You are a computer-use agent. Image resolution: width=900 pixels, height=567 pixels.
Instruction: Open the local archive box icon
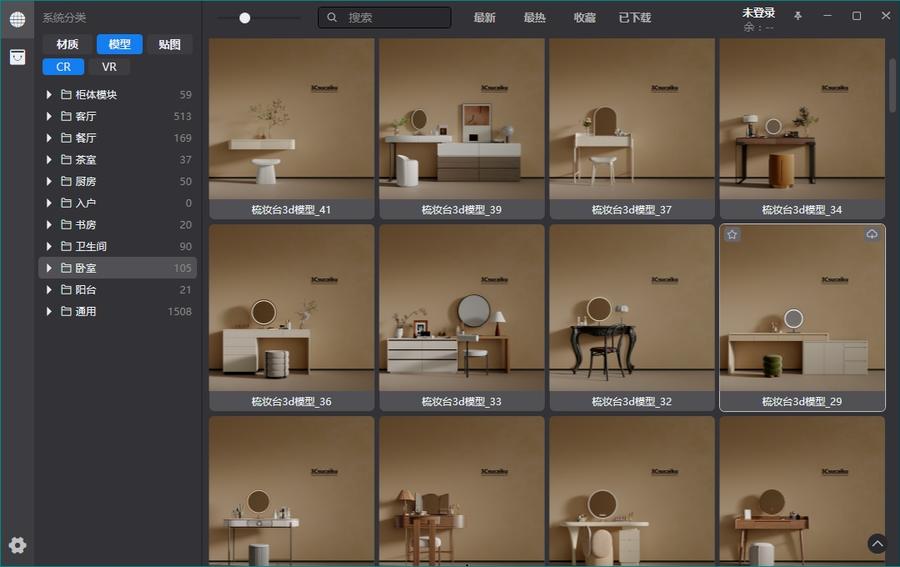click(x=17, y=57)
